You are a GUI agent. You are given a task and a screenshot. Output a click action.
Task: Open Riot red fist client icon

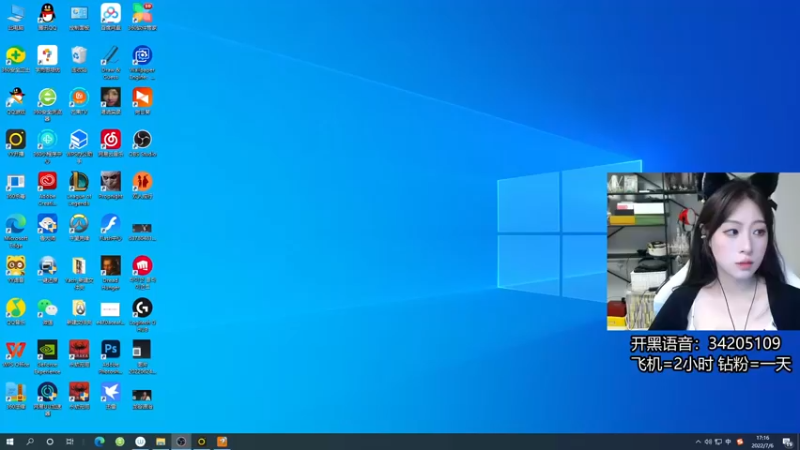(x=142, y=272)
